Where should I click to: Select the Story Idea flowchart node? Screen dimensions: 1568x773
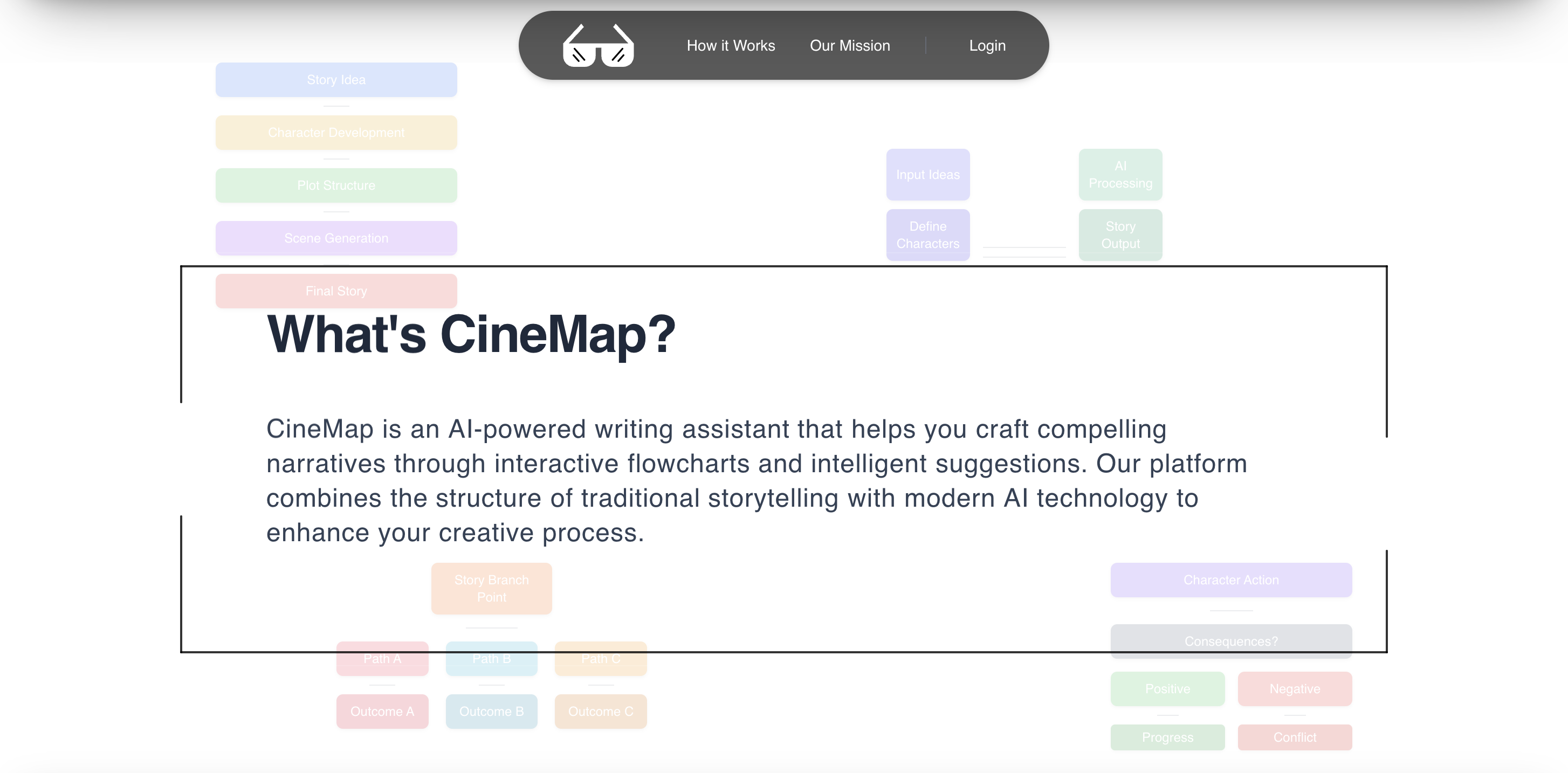pos(336,80)
